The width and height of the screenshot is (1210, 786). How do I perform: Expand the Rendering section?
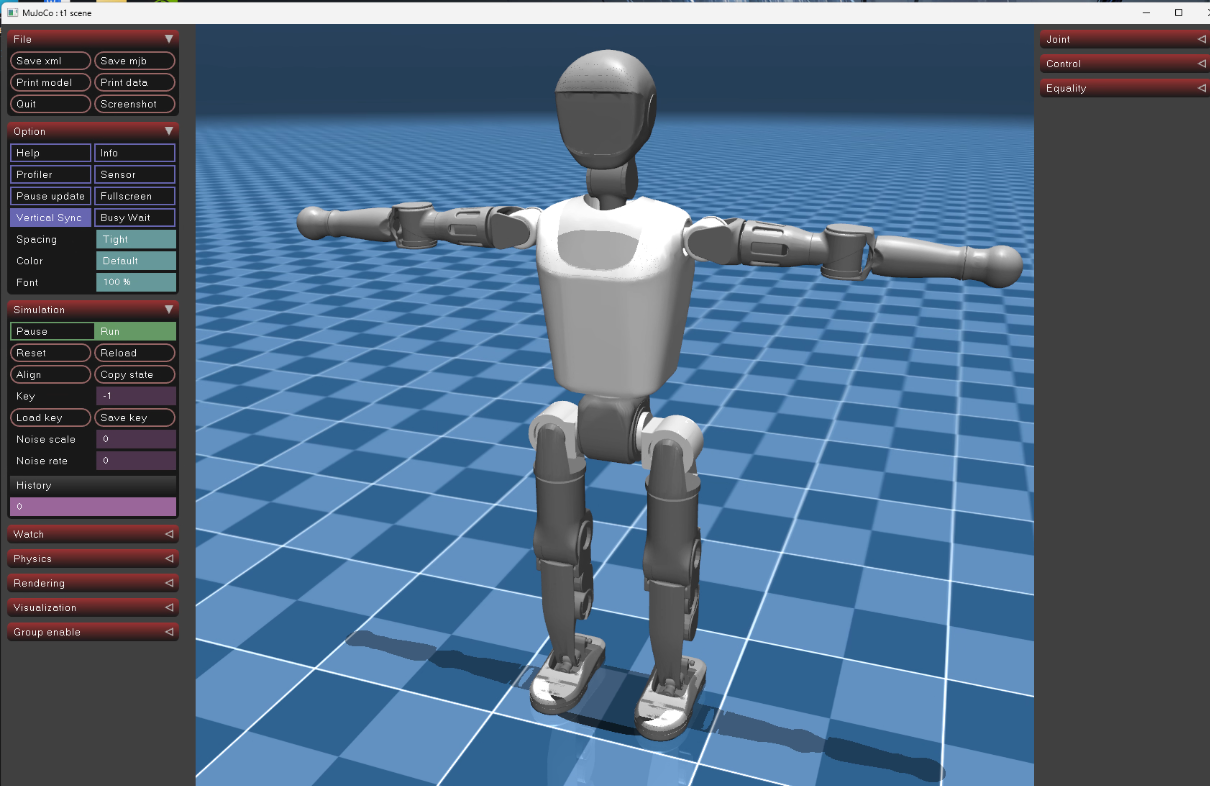[x=93, y=583]
